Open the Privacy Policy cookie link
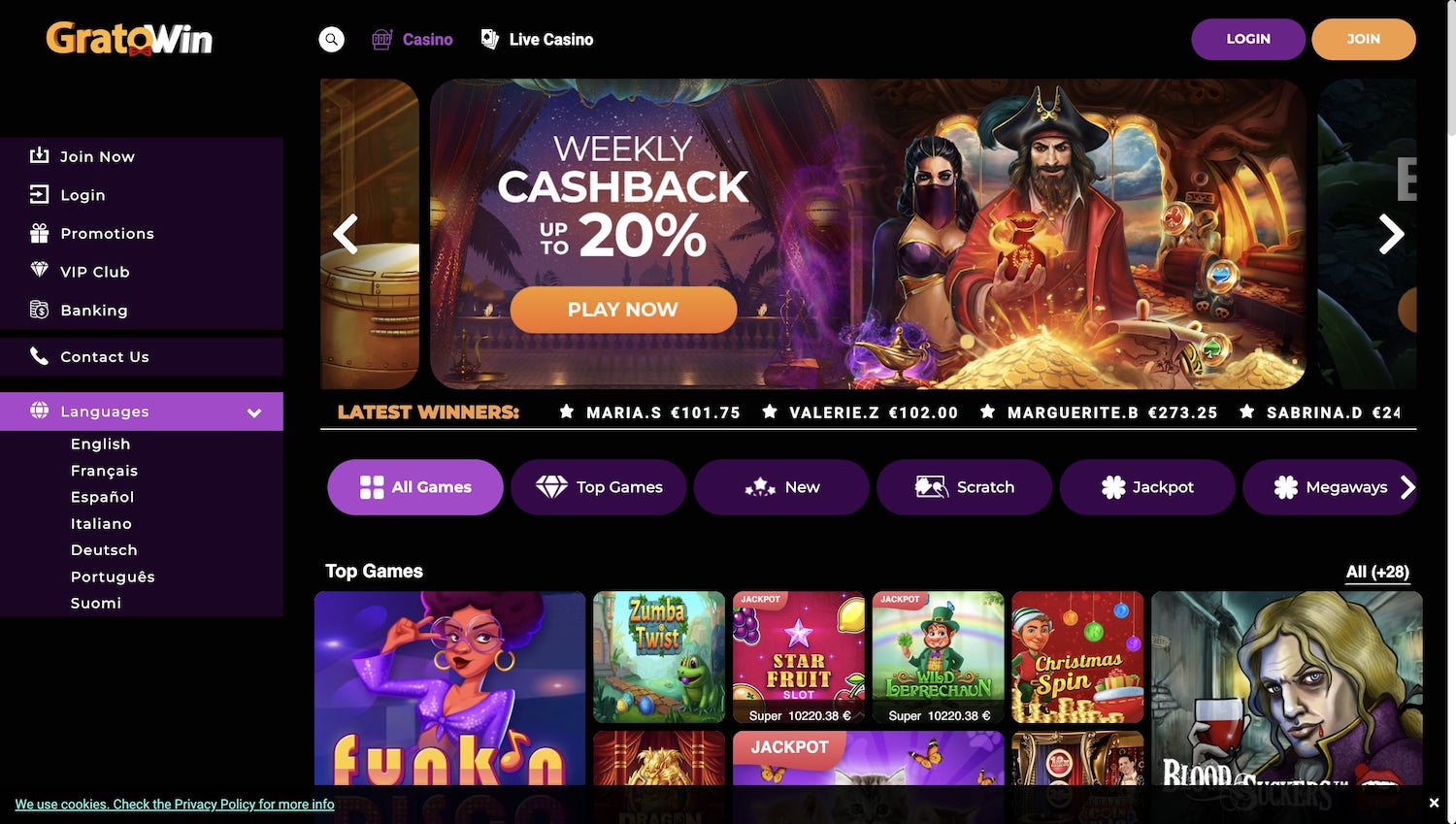 (175, 805)
